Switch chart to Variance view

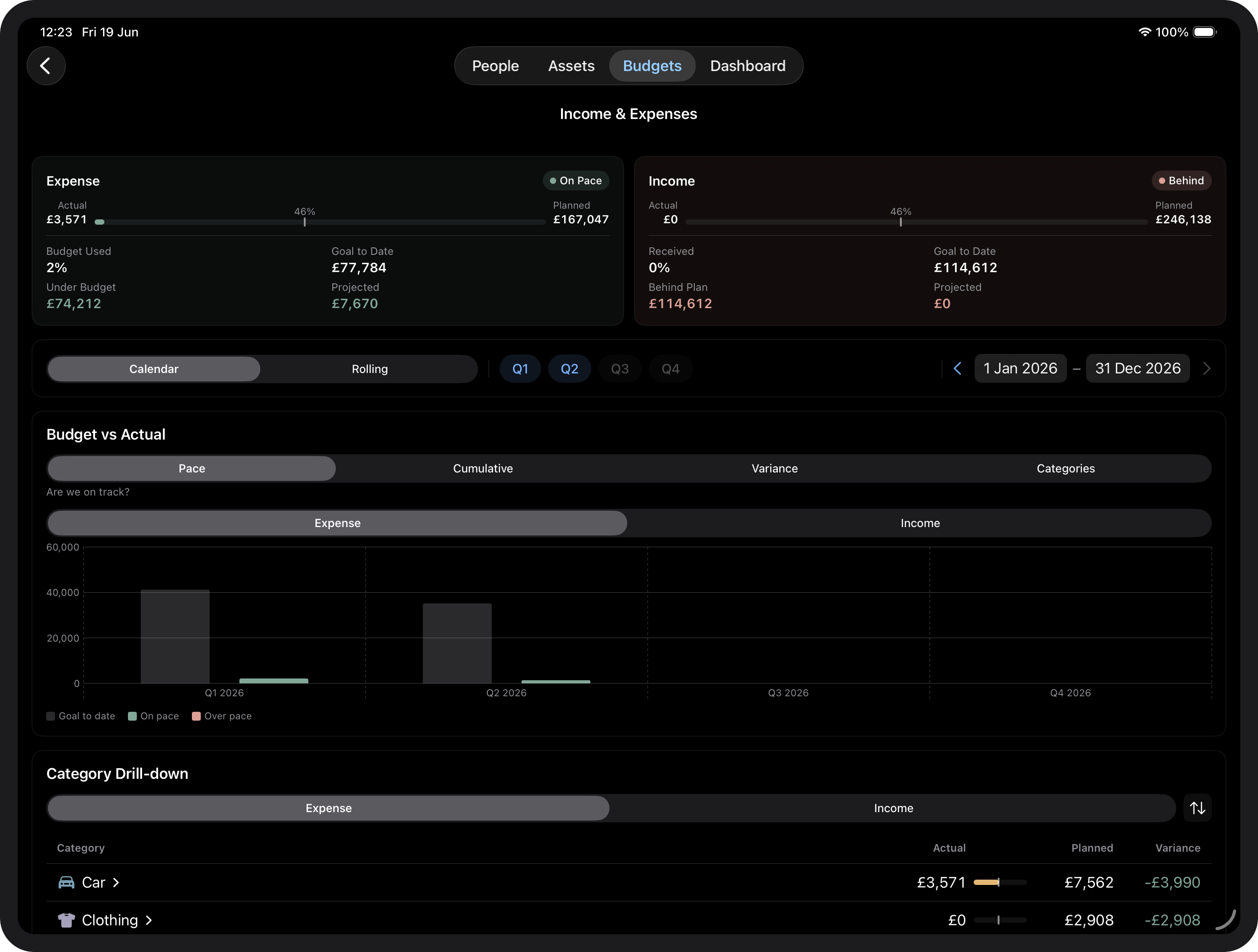pos(775,468)
